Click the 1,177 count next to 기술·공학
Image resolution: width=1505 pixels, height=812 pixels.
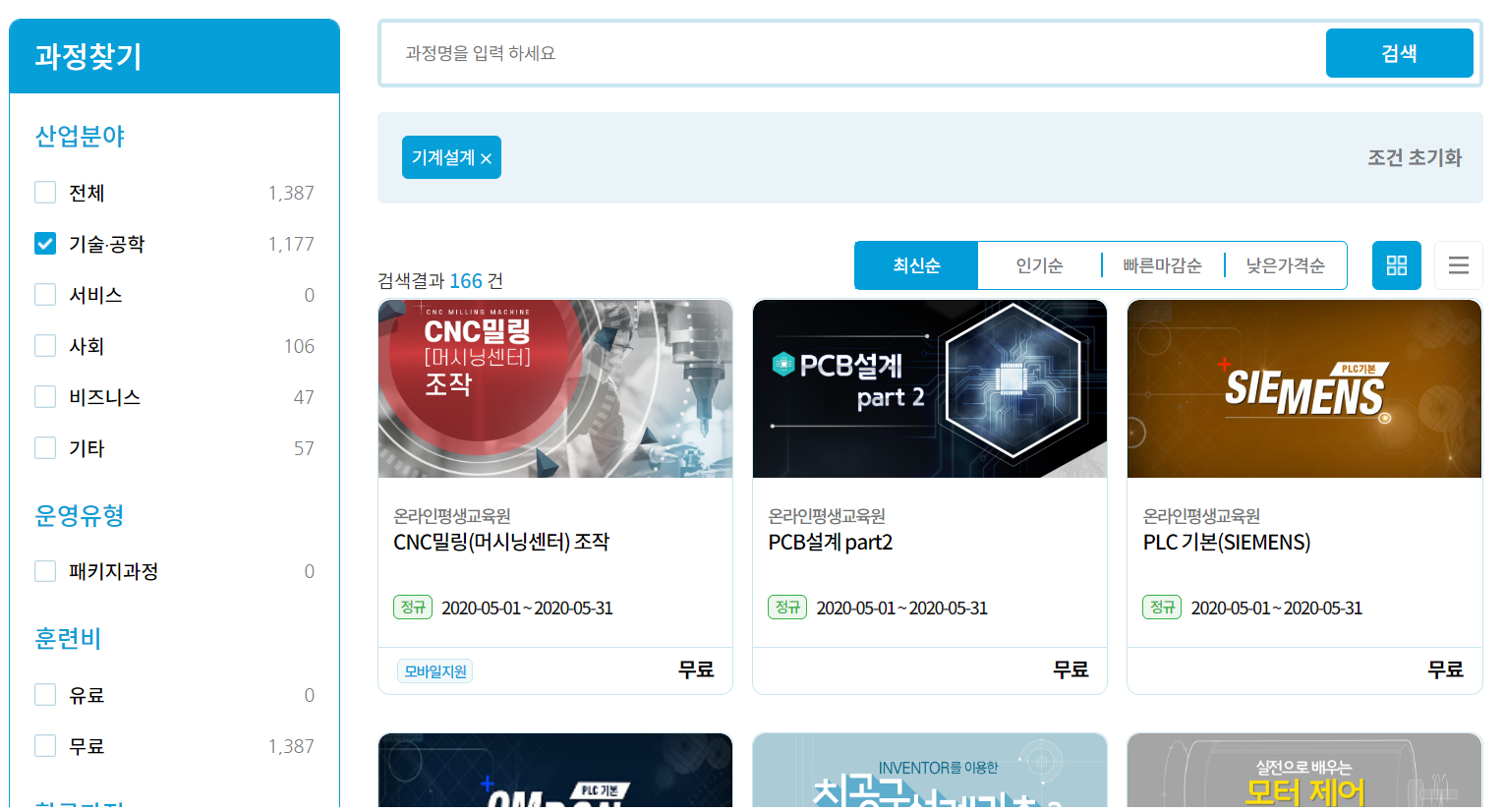[291, 244]
